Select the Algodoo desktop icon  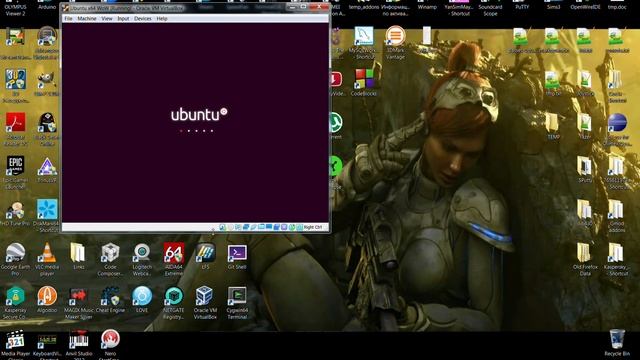tap(47, 296)
